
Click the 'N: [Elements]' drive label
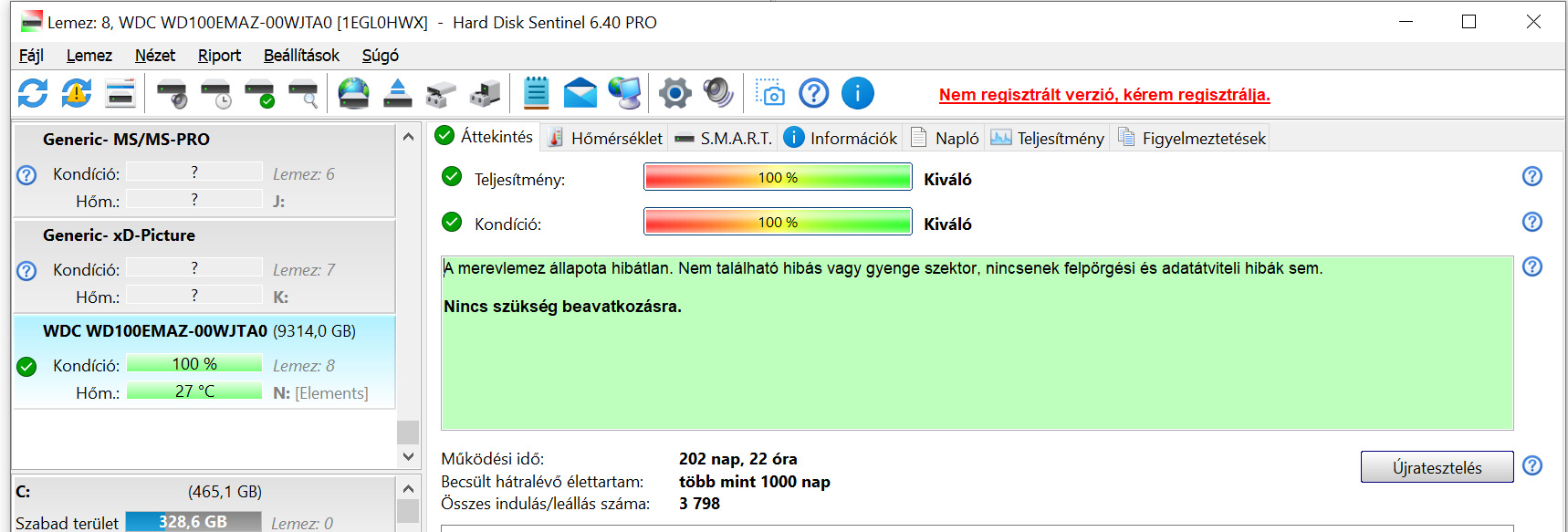point(320,393)
